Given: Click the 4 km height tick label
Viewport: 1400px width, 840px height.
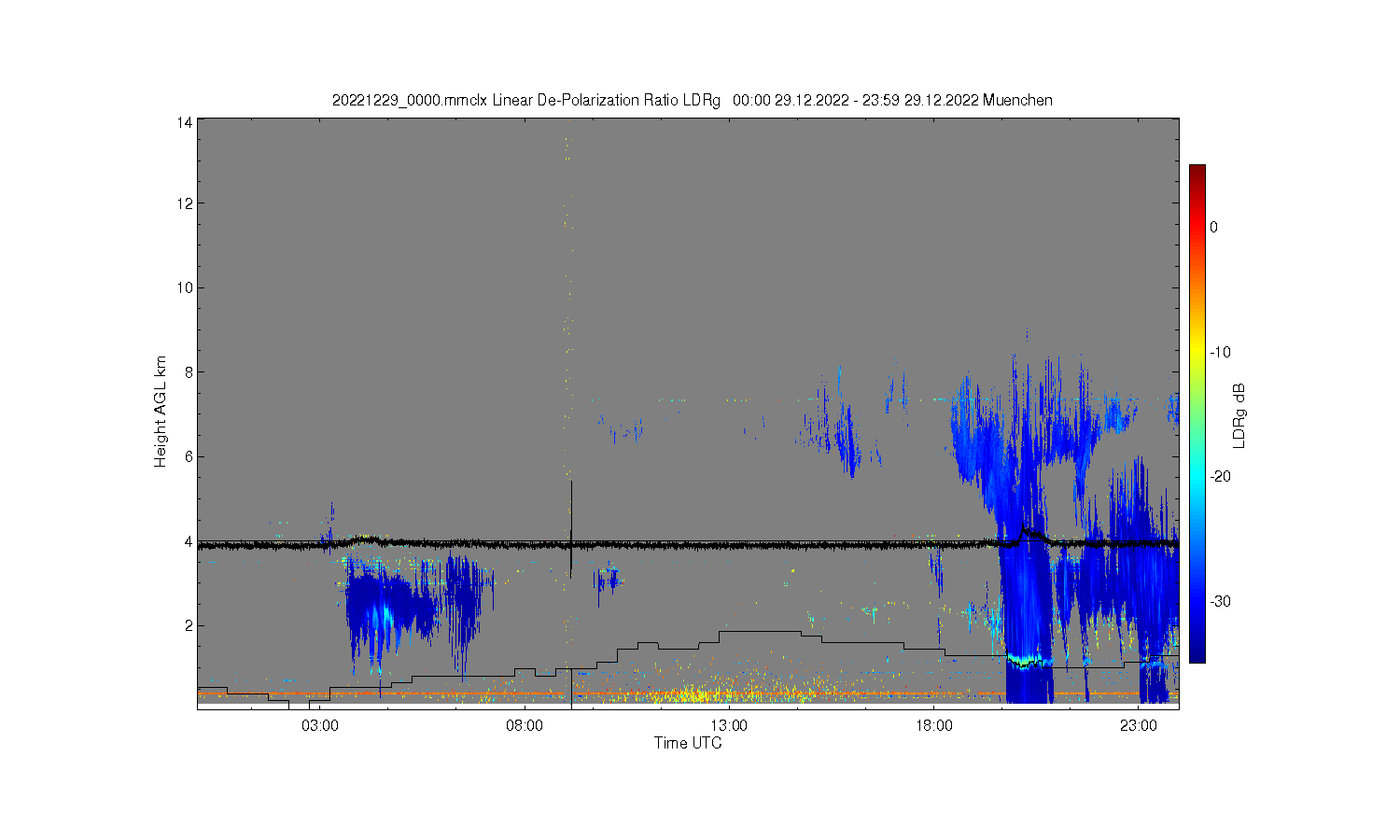Looking at the screenshot, I should pyautogui.click(x=189, y=541).
